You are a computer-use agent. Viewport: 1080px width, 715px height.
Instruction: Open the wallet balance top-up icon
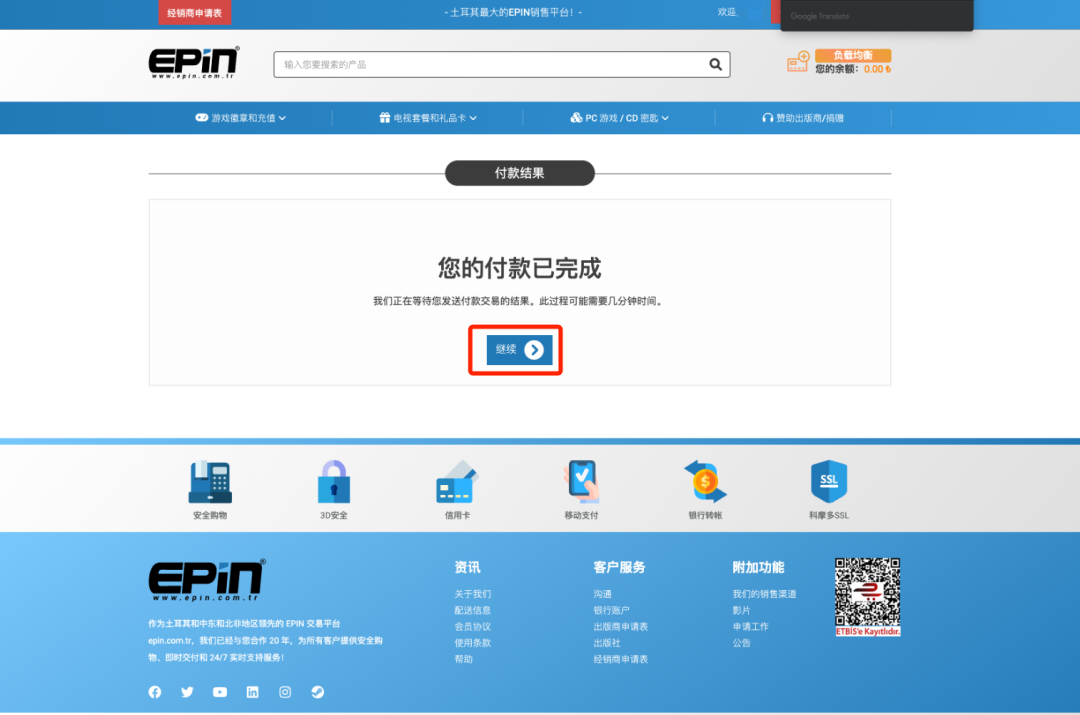point(798,61)
